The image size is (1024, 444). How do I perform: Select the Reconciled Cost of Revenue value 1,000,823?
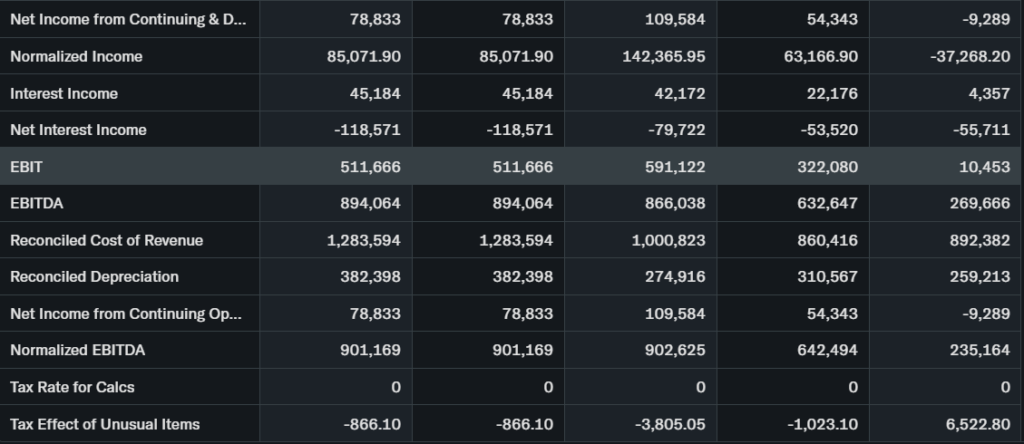[x=668, y=240]
